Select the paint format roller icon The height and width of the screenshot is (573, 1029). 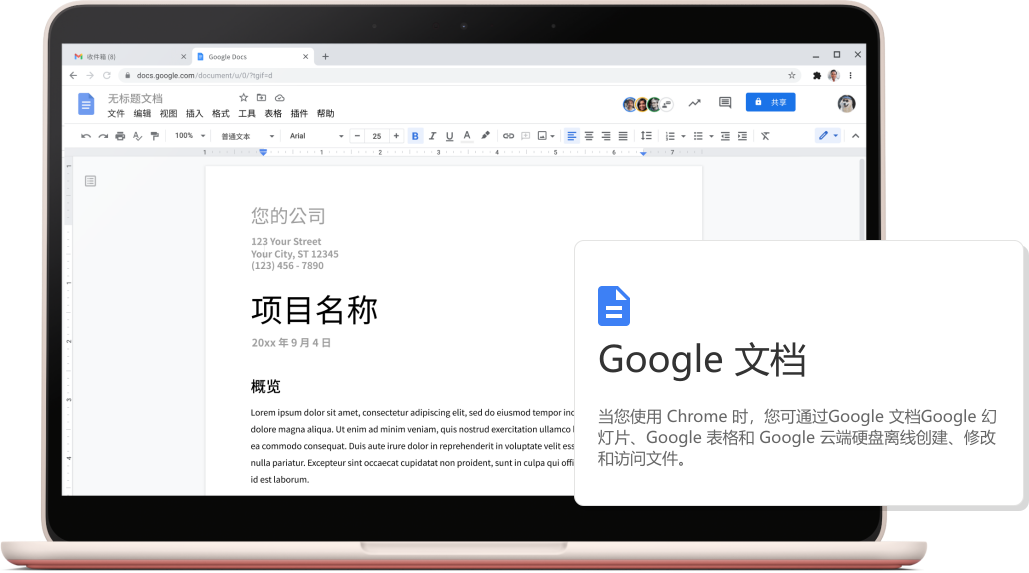click(155, 136)
